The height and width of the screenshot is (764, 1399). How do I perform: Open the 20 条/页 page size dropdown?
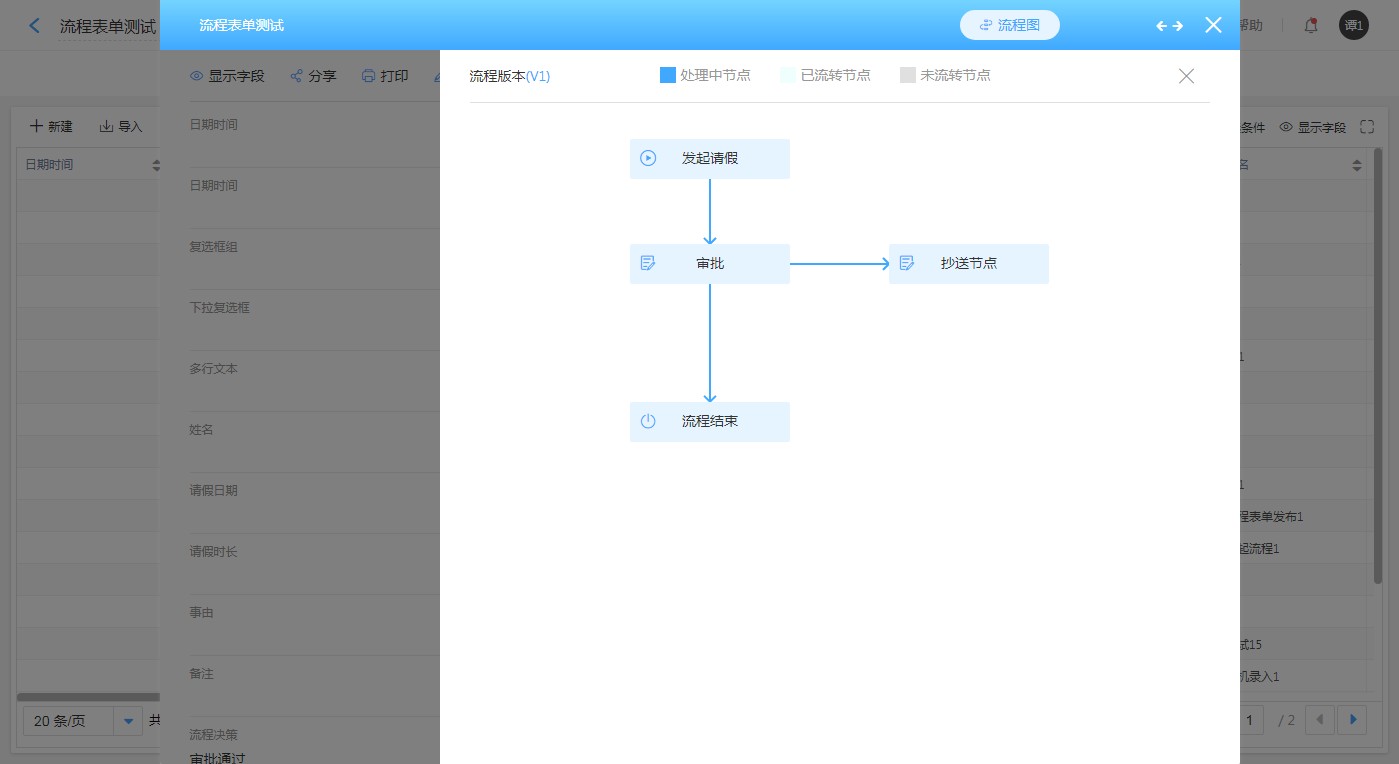128,720
